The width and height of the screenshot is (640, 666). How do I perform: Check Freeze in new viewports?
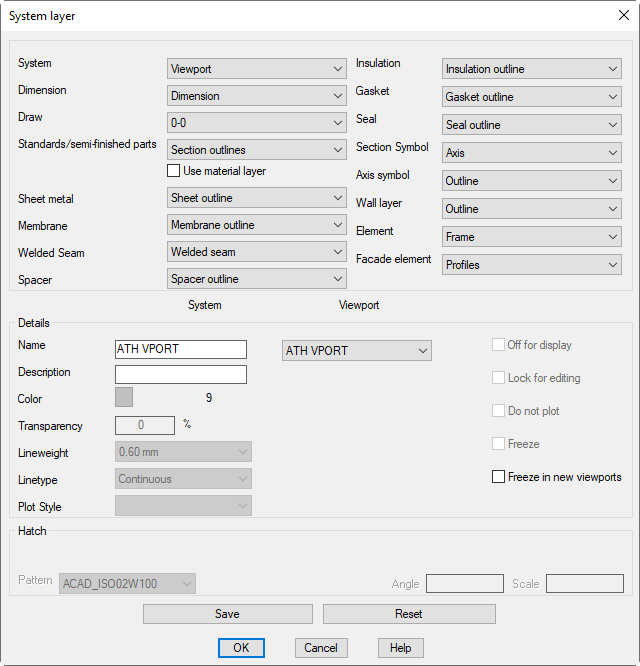[x=499, y=477]
